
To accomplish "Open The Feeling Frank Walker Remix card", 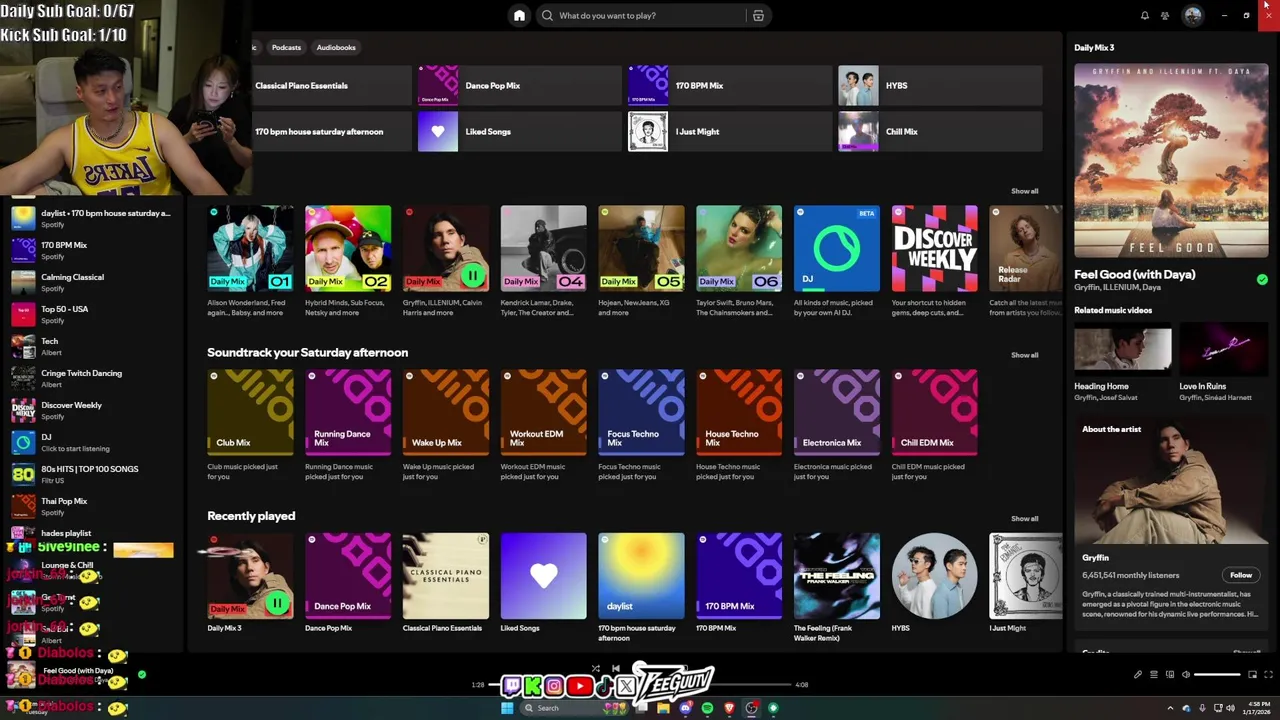I will point(837,588).
